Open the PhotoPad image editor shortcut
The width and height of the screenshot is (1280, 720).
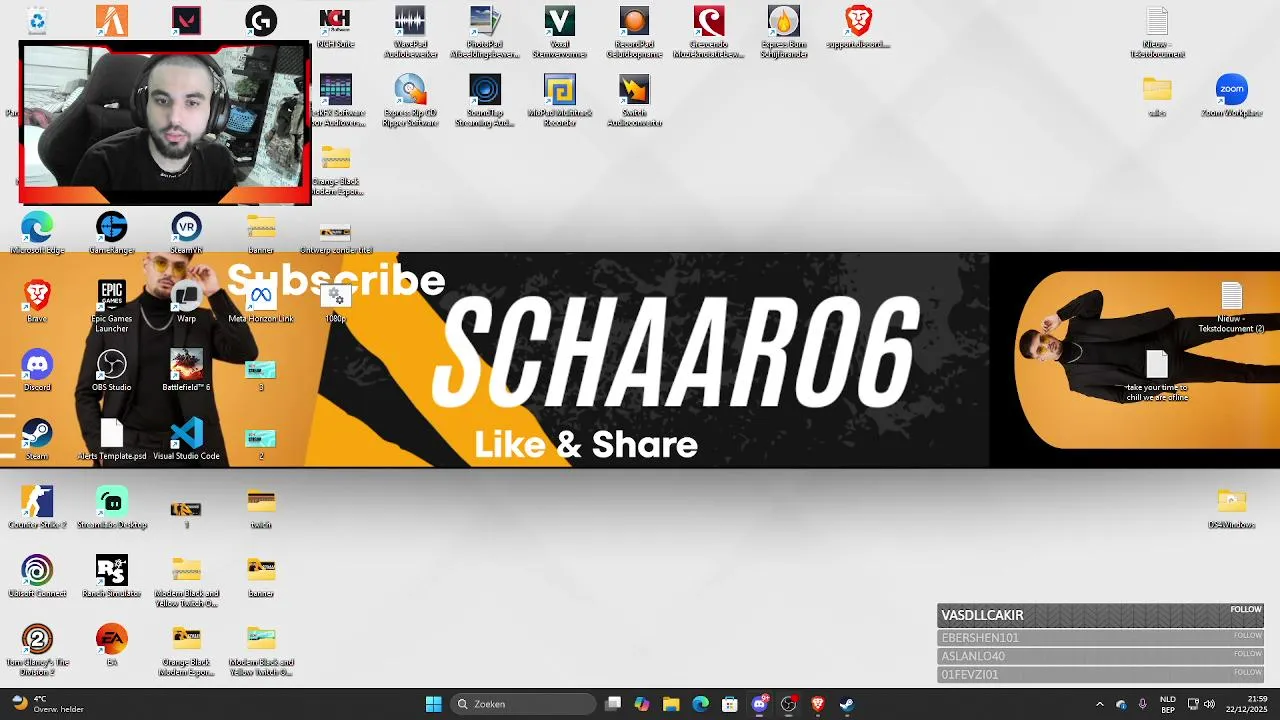click(x=485, y=32)
